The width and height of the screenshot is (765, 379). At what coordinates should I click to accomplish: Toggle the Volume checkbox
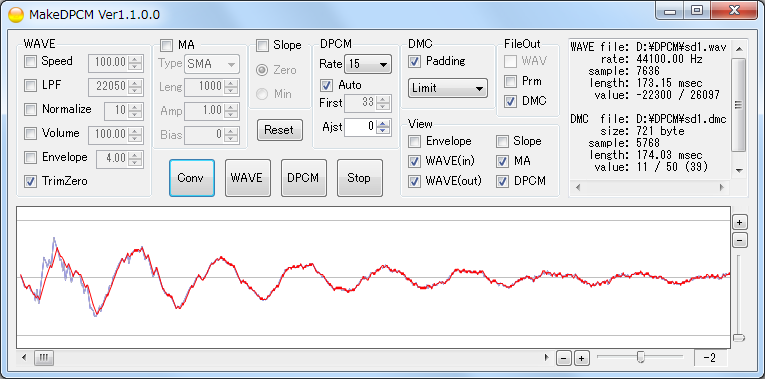coord(30,133)
